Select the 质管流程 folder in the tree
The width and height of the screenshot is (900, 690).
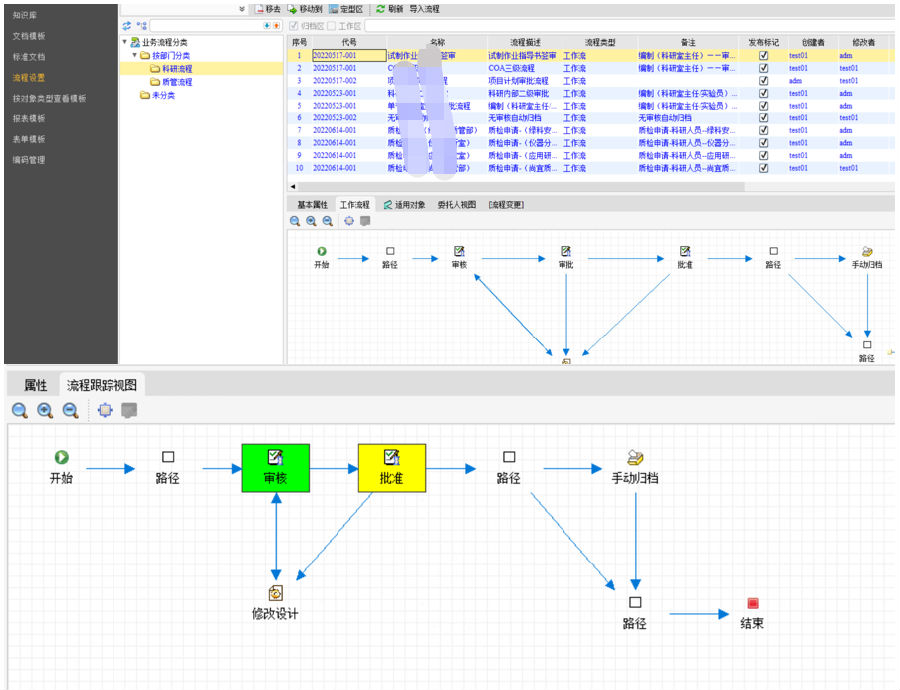pos(176,82)
